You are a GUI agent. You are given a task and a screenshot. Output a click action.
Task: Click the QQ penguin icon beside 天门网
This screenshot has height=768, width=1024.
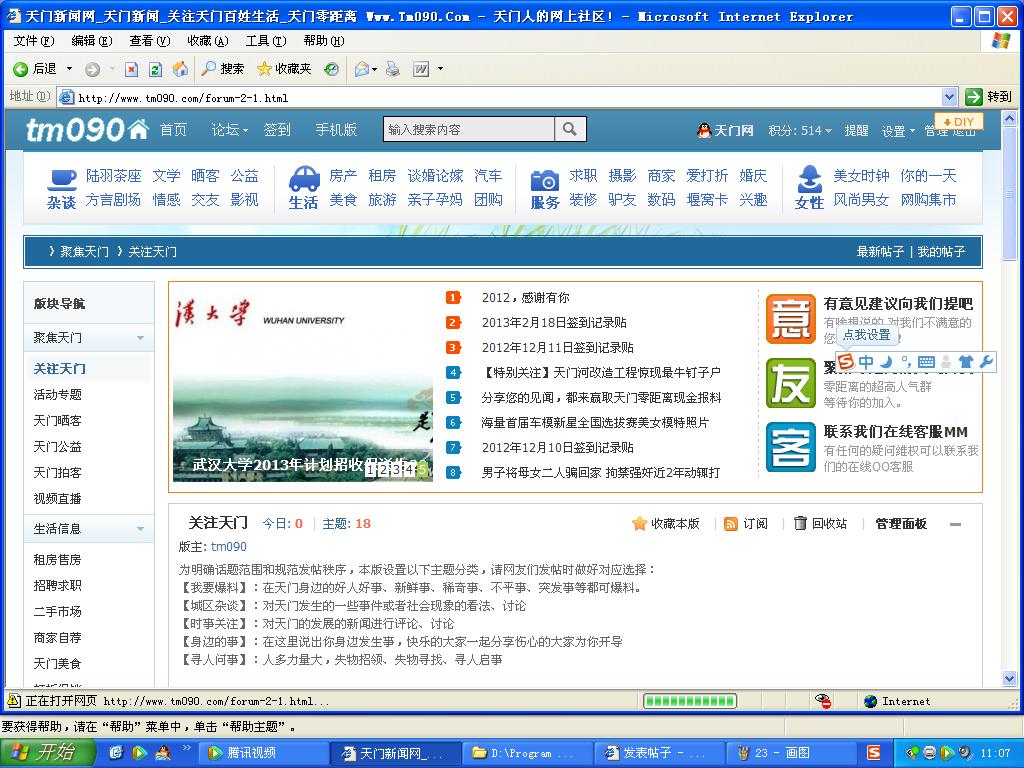coord(704,130)
